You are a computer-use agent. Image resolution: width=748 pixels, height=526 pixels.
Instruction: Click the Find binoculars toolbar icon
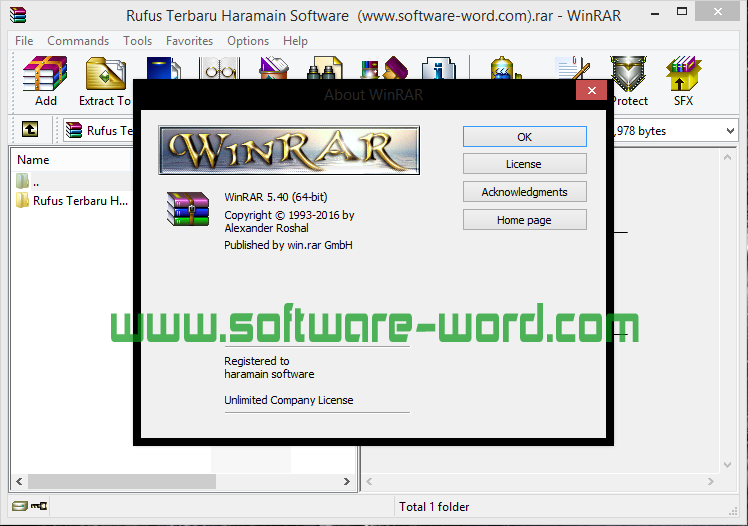(325, 68)
